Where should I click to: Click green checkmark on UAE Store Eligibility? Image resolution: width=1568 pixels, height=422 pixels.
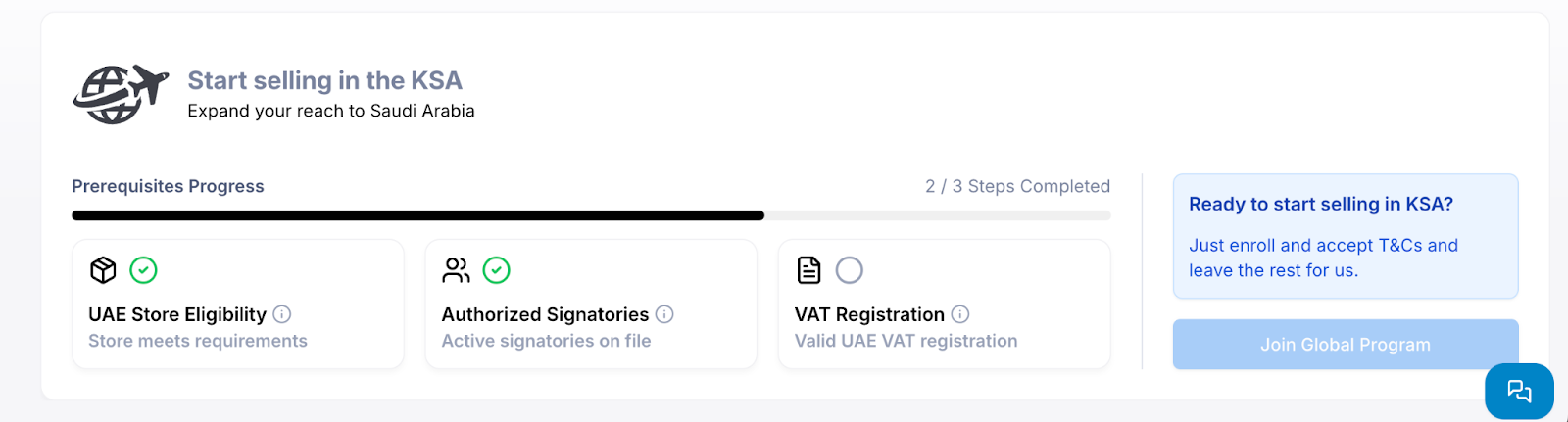tap(144, 270)
